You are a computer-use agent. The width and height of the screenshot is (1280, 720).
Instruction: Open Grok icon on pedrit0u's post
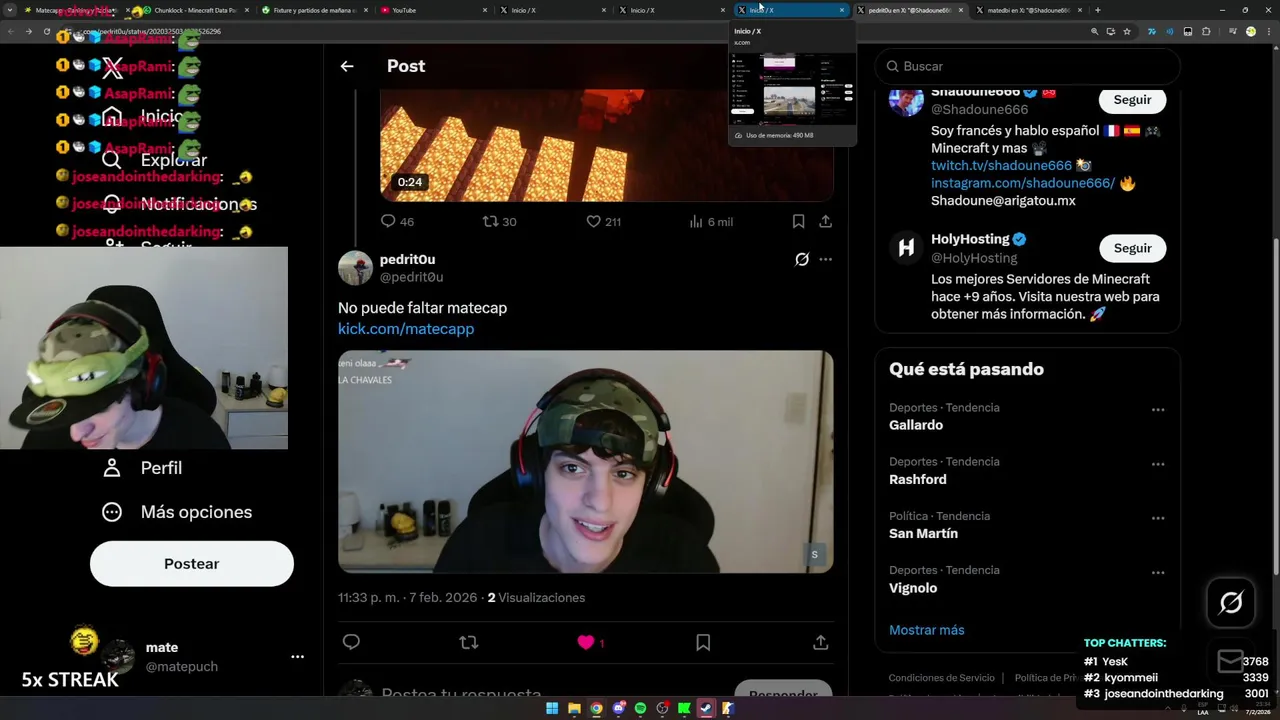coord(801,259)
